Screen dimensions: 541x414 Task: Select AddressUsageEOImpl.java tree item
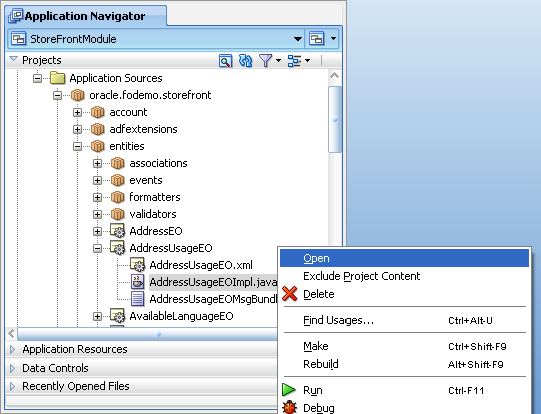213,282
